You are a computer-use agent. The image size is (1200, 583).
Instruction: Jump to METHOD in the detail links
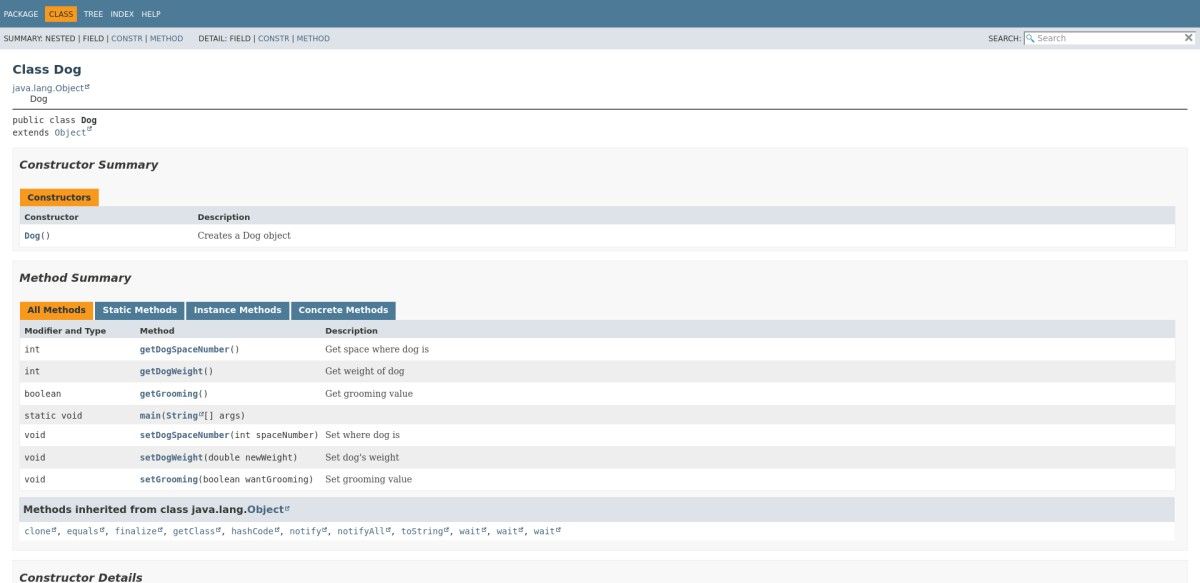point(313,38)
